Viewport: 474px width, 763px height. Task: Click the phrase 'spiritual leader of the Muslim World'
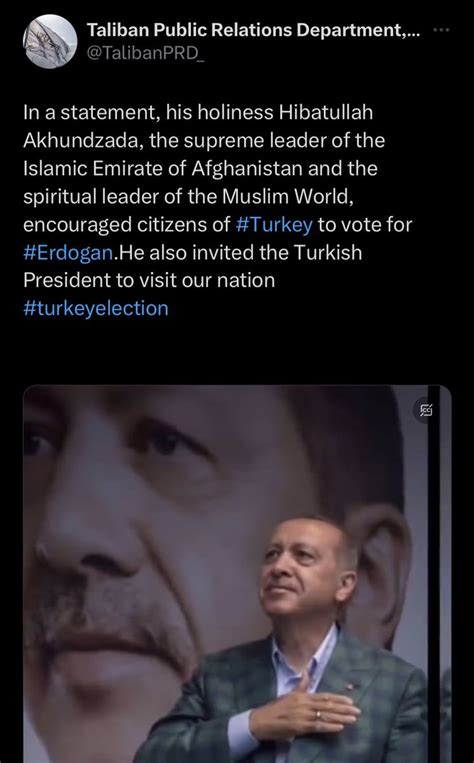(186, 197)
